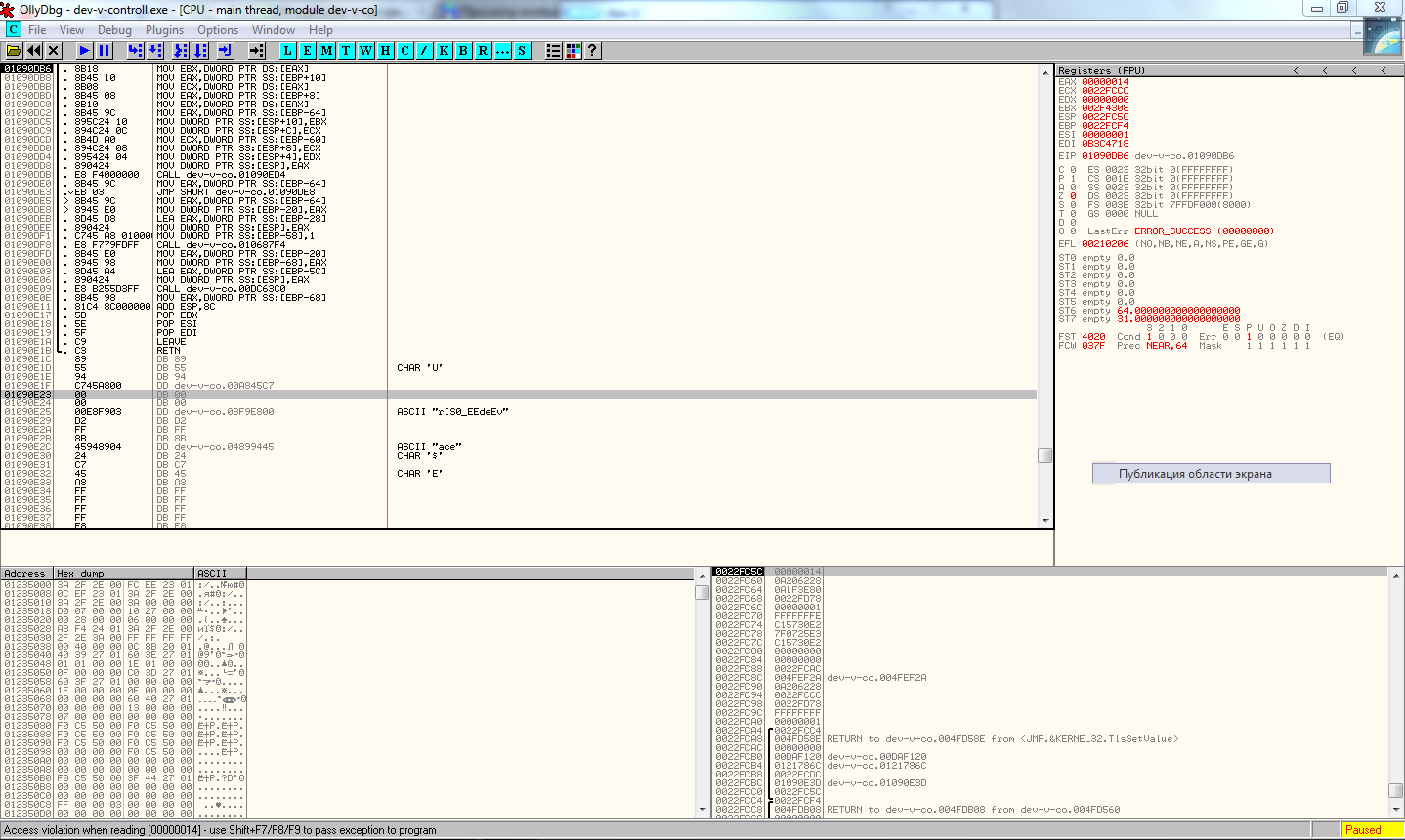Click the Step into toolbar icon
This screenshot has height=840, width=1405.
pyautogui.click(x=136, y=50)
